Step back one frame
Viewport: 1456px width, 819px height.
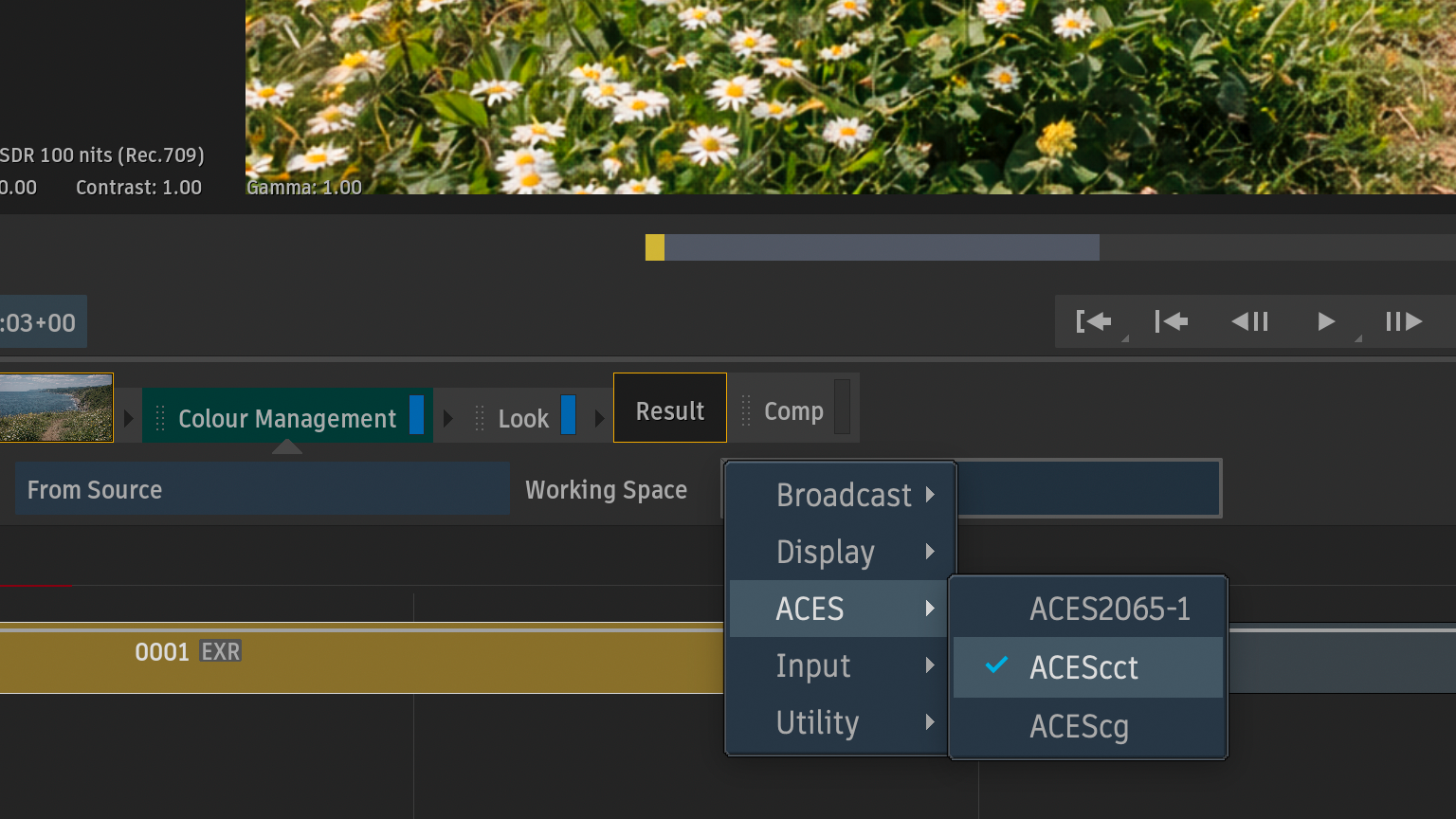(x=1249, y=322)
